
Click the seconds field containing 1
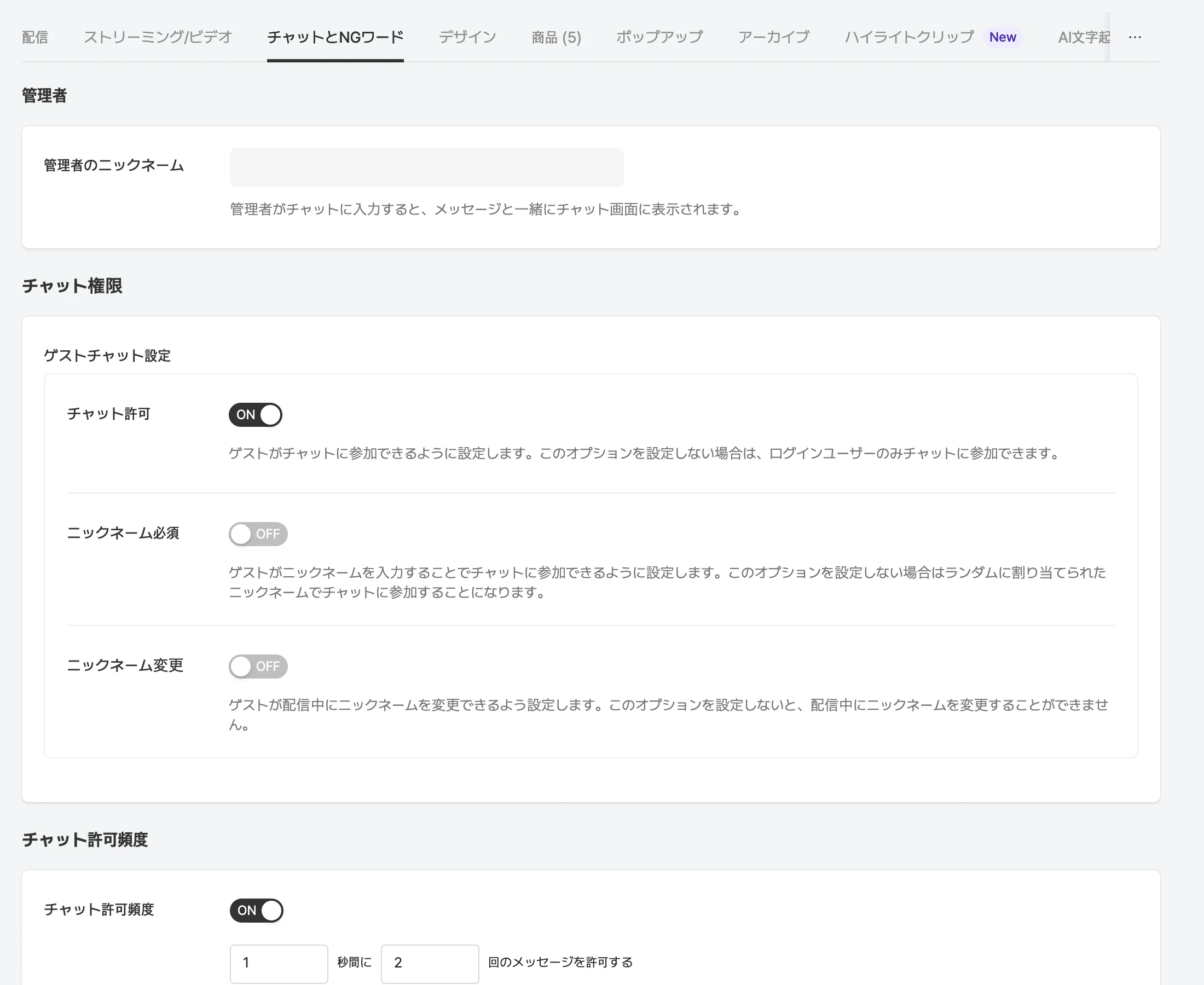279,963
